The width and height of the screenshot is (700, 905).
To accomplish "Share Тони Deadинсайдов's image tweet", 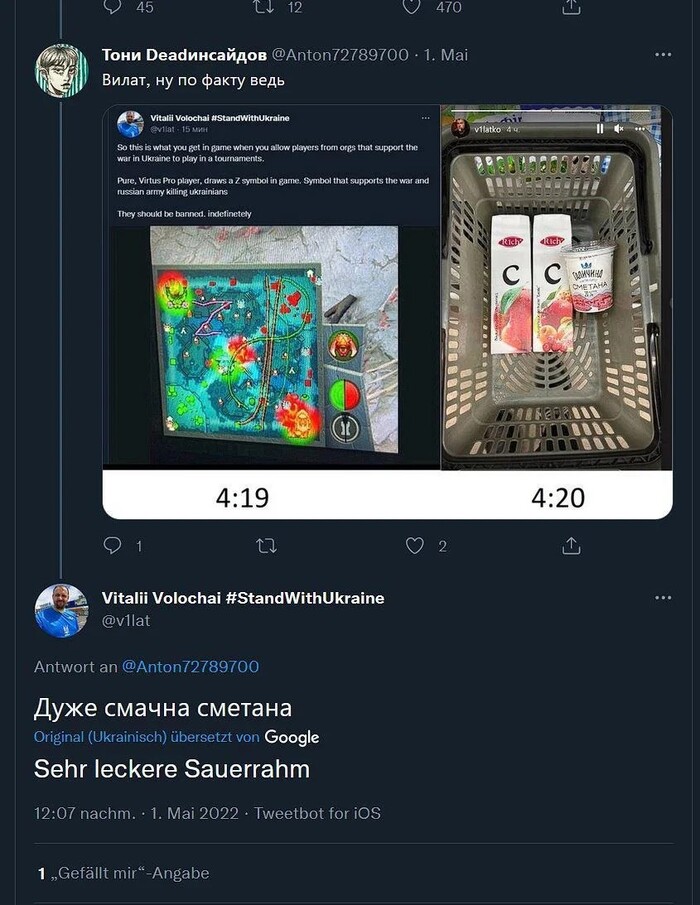I will tap(571, 546).
